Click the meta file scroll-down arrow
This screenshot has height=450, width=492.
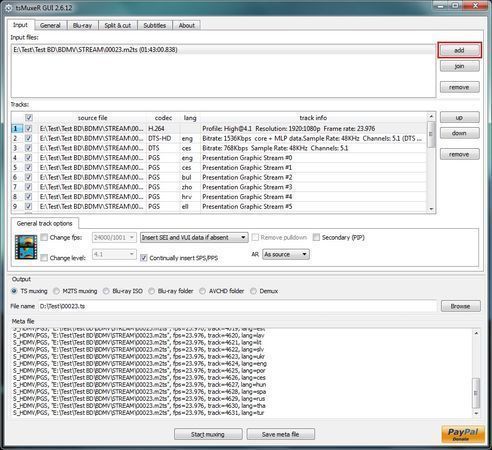pyautogui.click(x=476, y=413)
